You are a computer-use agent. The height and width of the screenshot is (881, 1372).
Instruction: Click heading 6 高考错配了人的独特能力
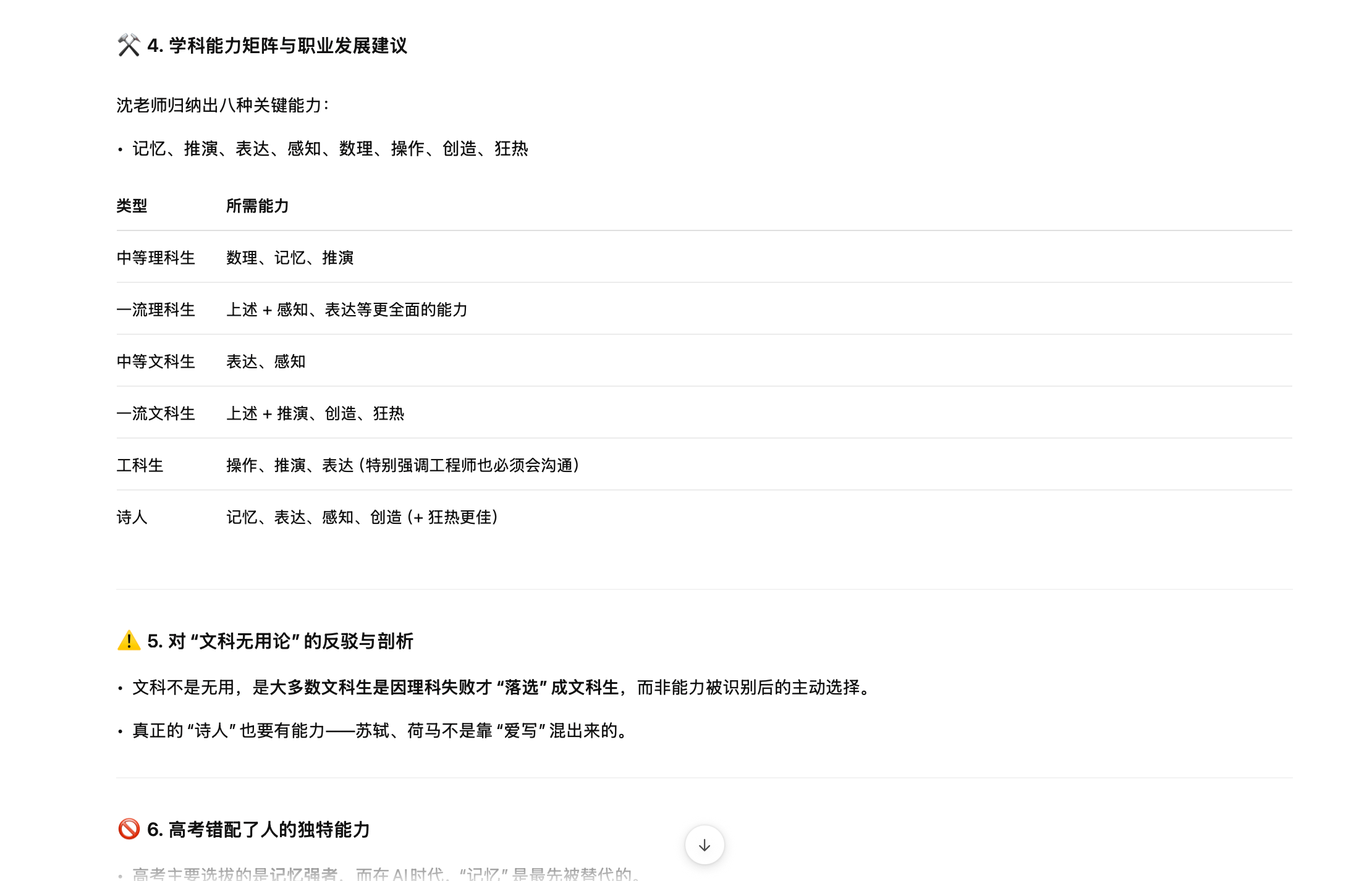258,829
